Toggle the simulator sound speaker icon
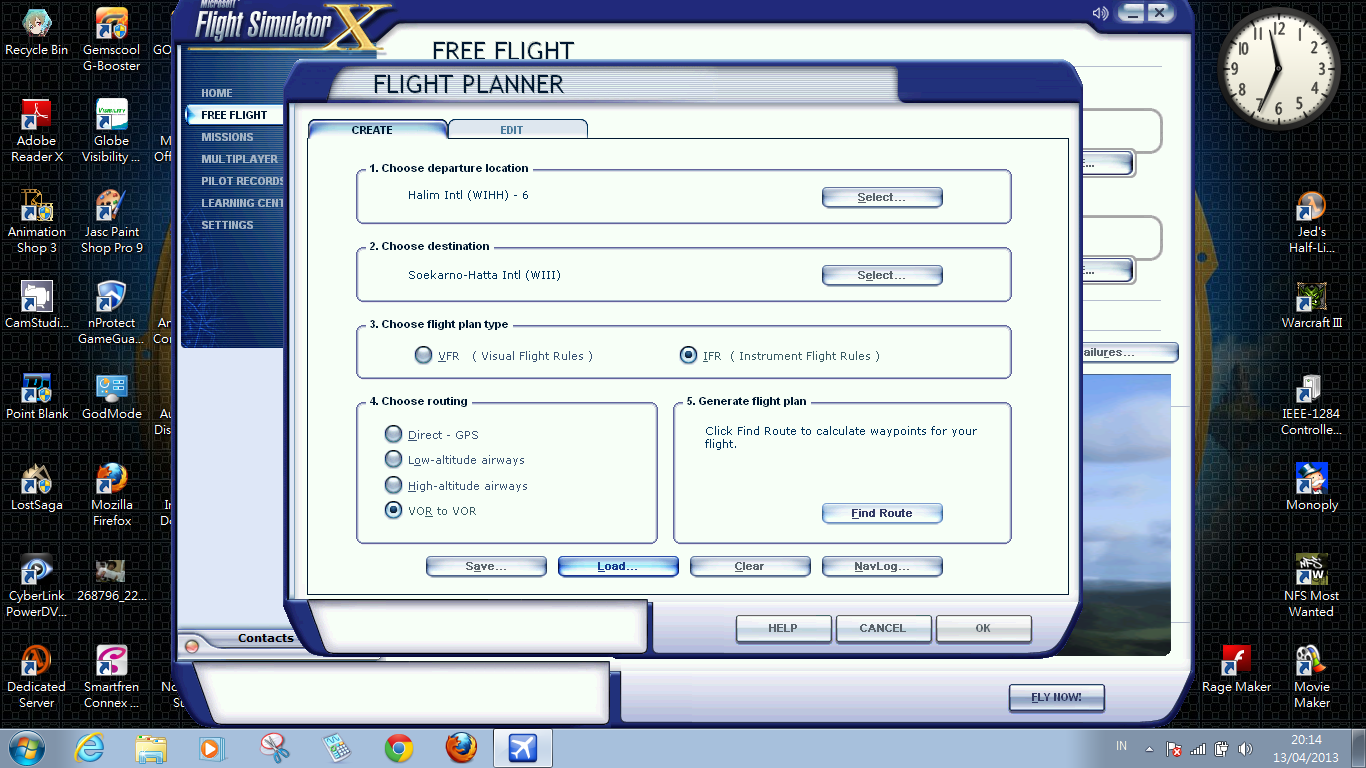 [x=1101, y=13]
